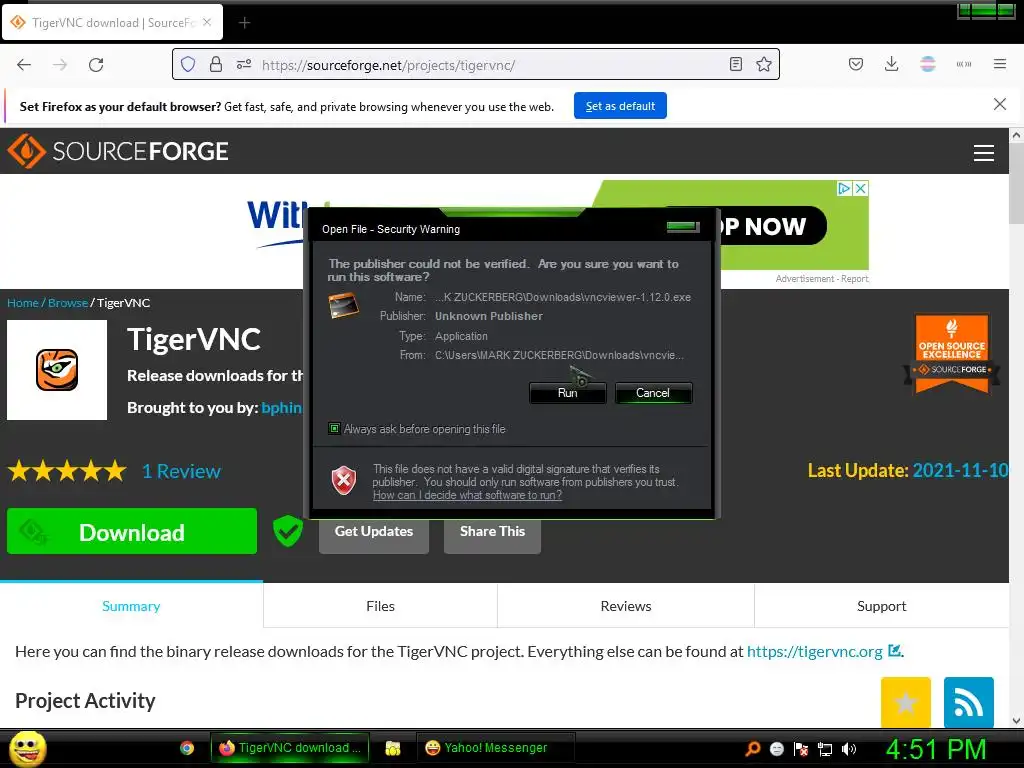Click the Last Update 2021-11-10 date
Screen dimensions: 1024x768
tap(960, 470)
